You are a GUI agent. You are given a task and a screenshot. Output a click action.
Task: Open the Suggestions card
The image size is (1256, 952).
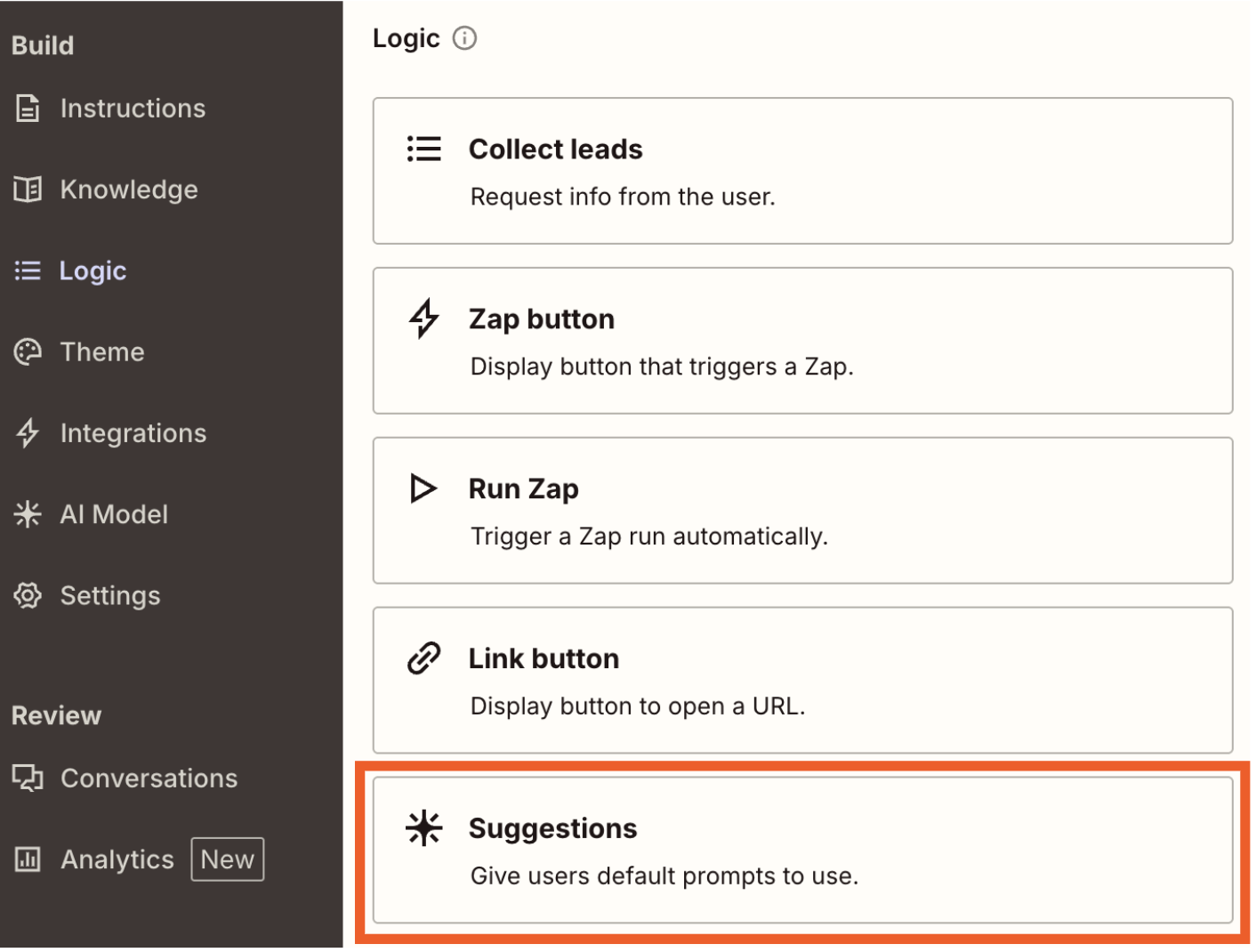(x=801, y=850)
